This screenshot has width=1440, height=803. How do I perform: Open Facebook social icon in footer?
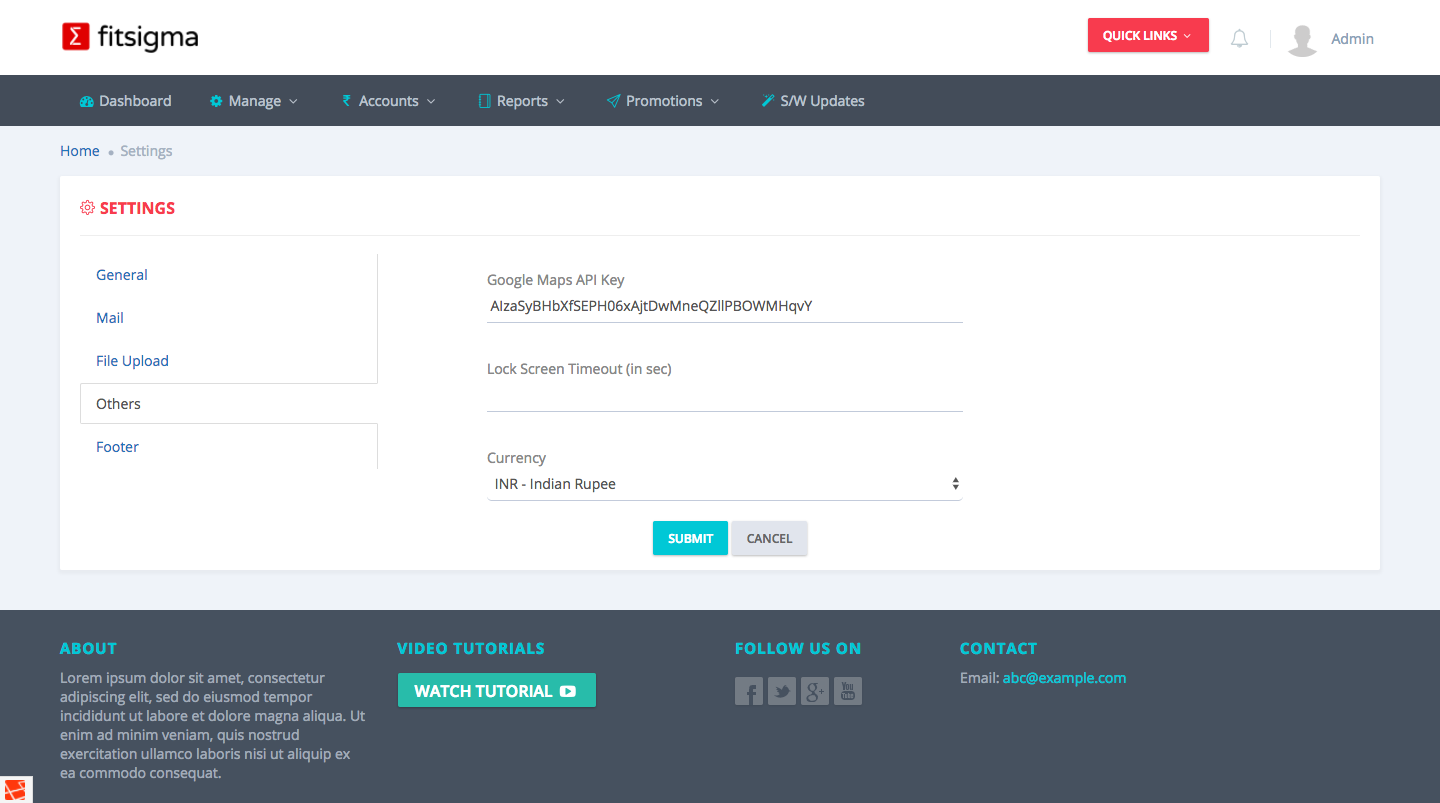pyautogui.click(x=748, y=691)
